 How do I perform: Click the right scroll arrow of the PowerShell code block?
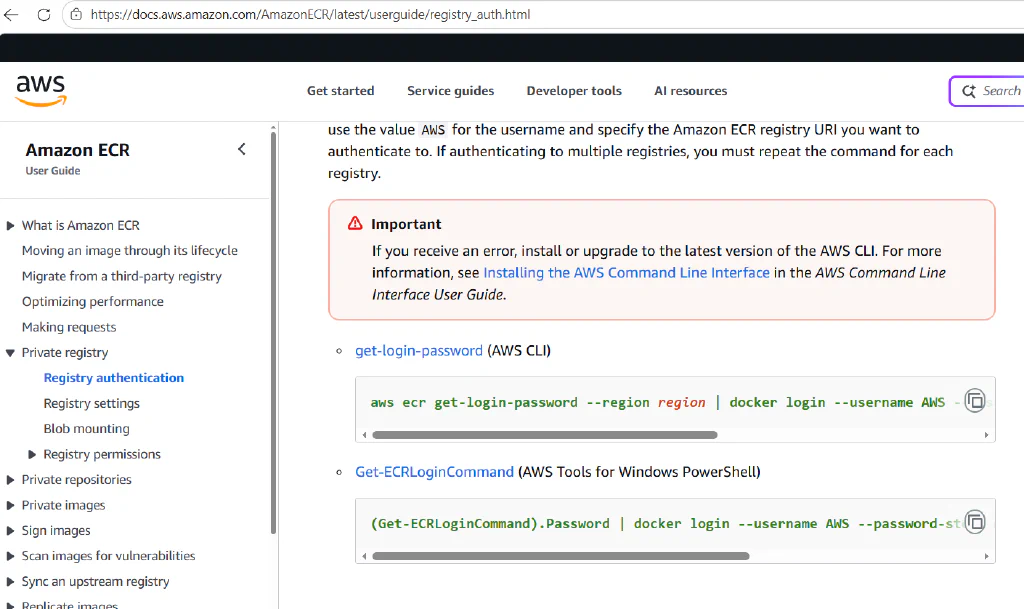[986, 556]
